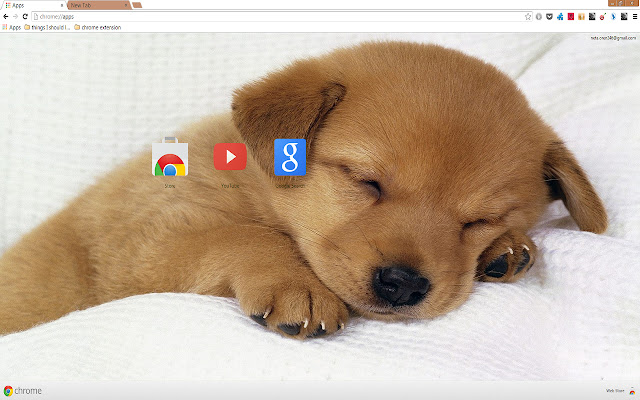
Task: Click the black extension icon next to the Chrome menu
Action: coord(624,16)
